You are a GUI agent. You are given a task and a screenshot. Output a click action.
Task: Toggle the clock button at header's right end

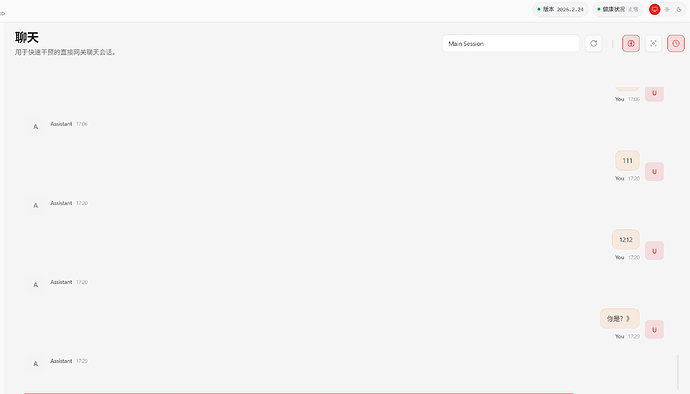pyautogui.click(x=676, y=44)
